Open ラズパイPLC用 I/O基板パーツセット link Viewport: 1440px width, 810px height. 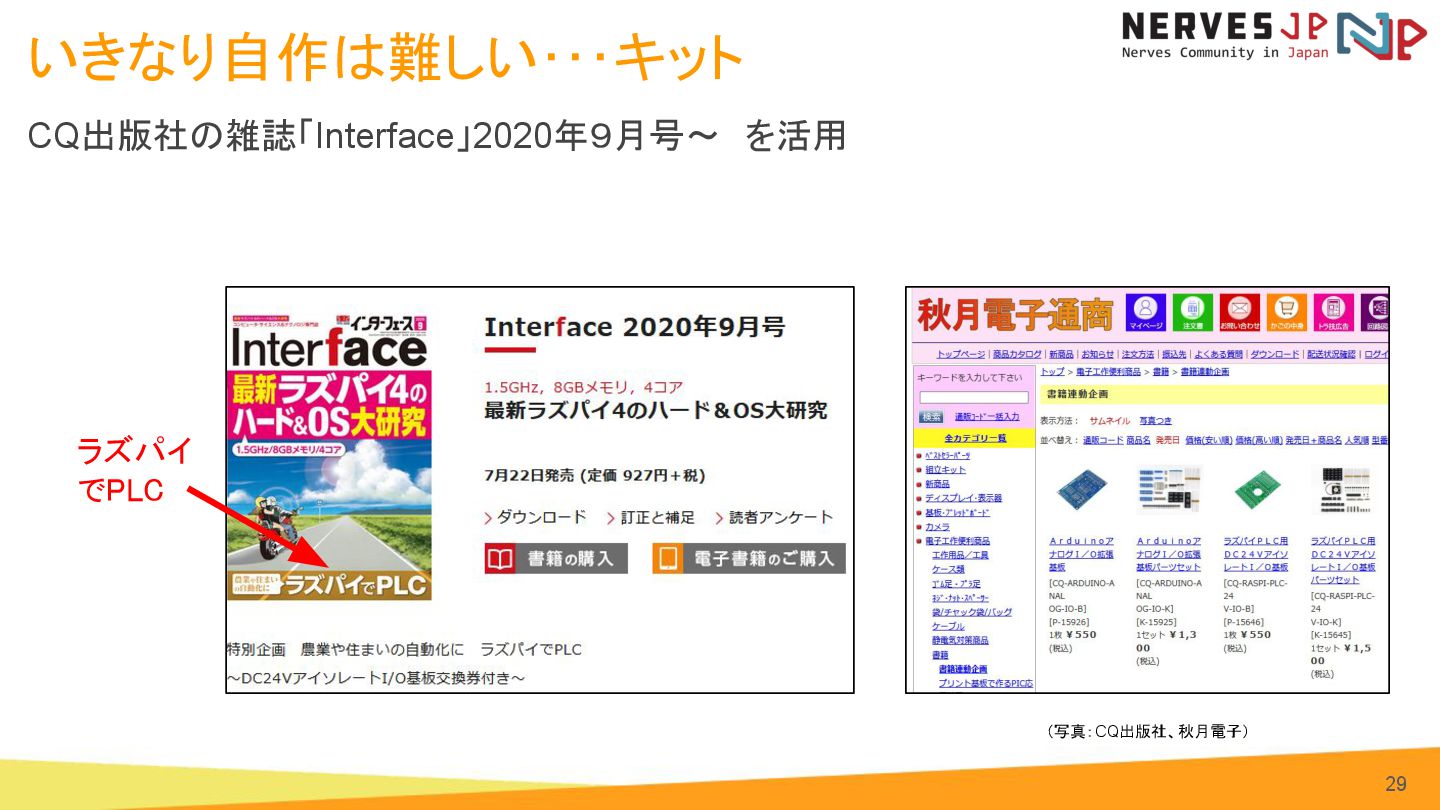point(1343,560)
